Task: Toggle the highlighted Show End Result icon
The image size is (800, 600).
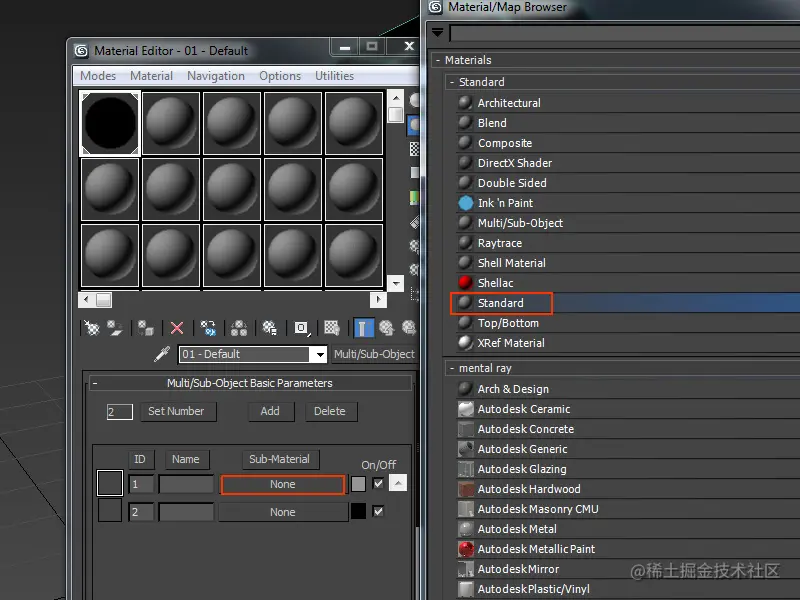Action: [363, 328]
